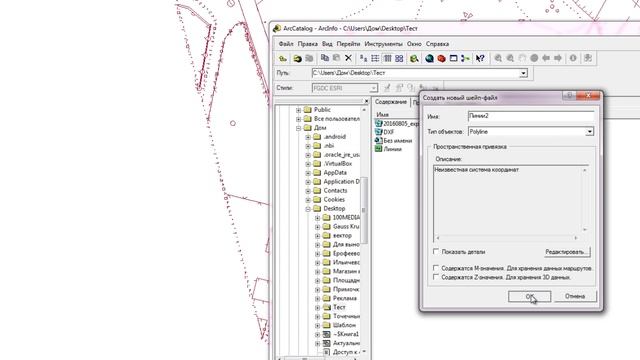640x360 pixels.
Task: Click the Delete X icon in toolbar
Action: pos(348,58)
